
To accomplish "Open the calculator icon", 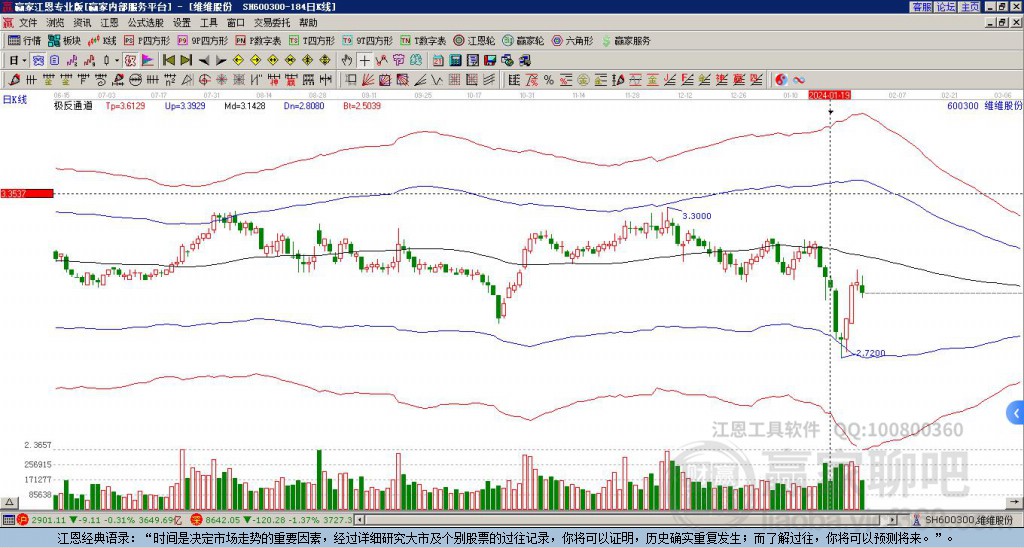I will pyautogui.click(x=455, y=61).
